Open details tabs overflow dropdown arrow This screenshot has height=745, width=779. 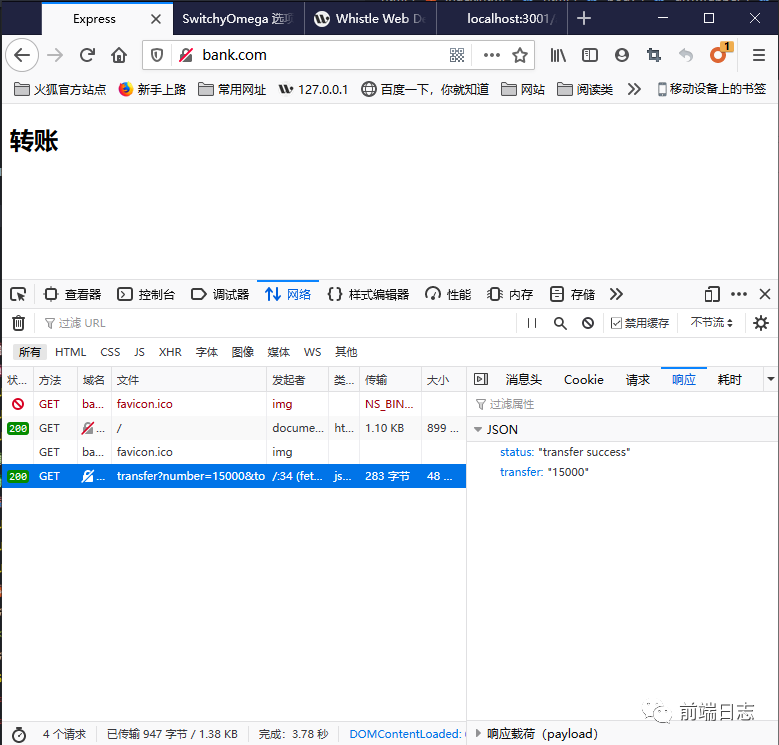771,379
